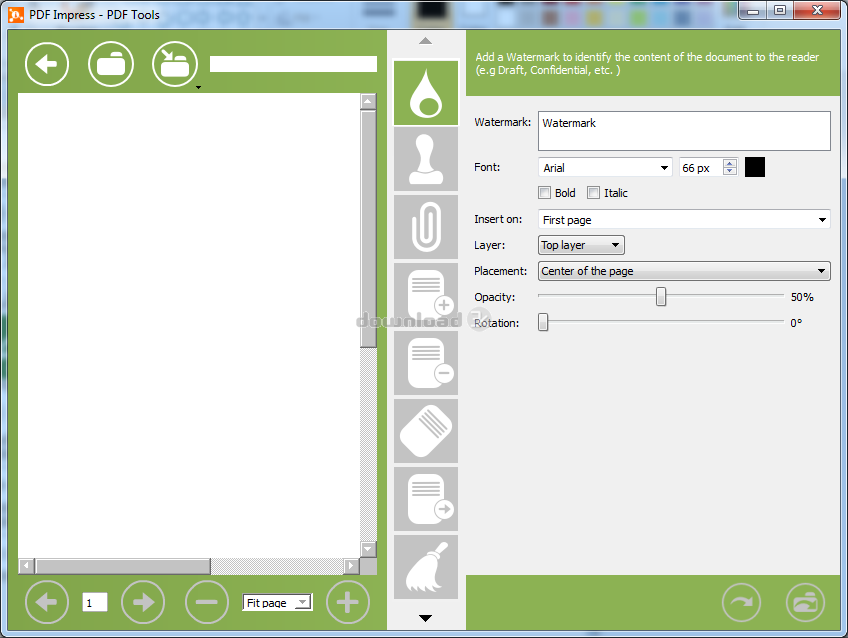Open the Arial font dropdown

(605, 168)
